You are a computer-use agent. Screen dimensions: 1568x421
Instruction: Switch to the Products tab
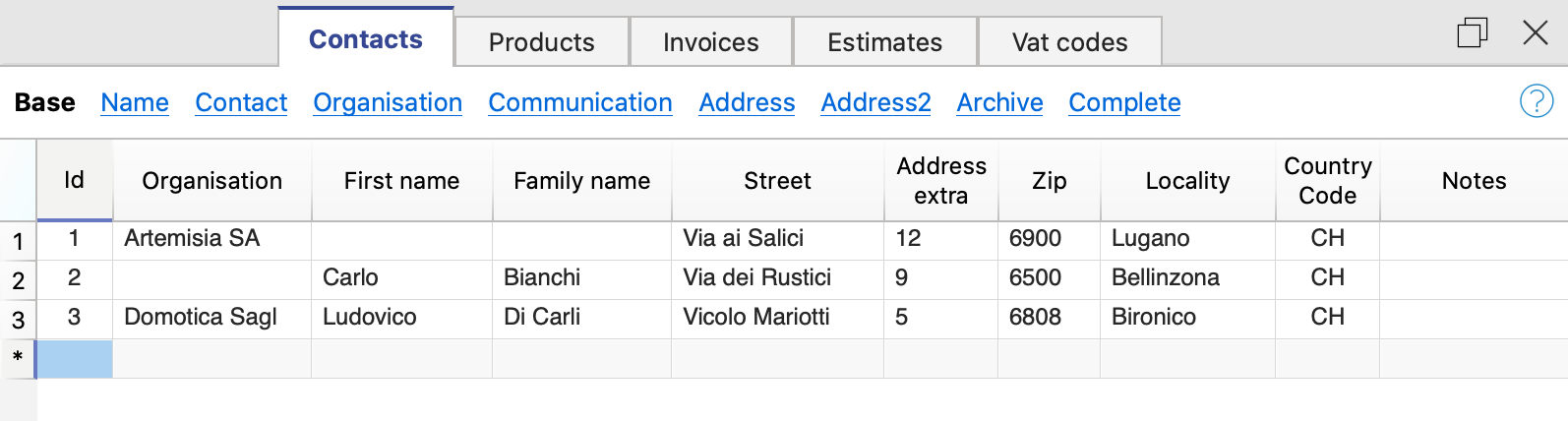[x=541, y=42]
